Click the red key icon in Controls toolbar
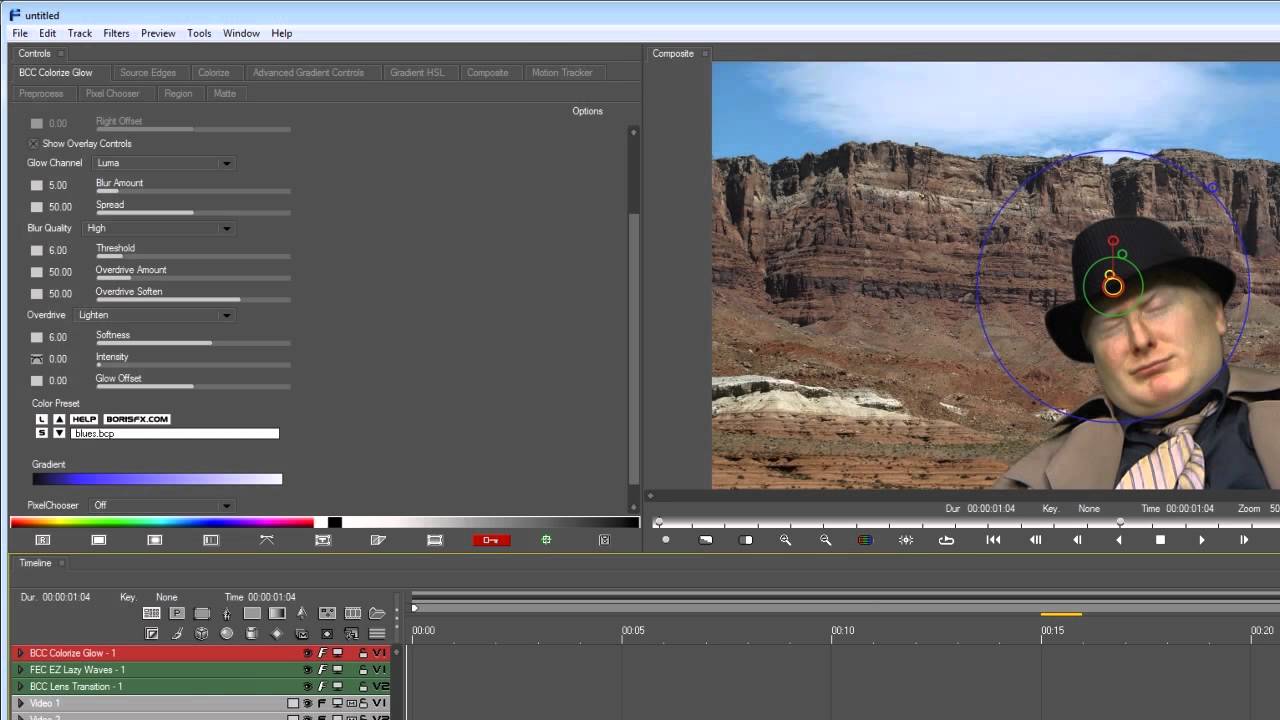This screenshot has width=1280, height=720. pyautogui.click(x=491, y=540)
